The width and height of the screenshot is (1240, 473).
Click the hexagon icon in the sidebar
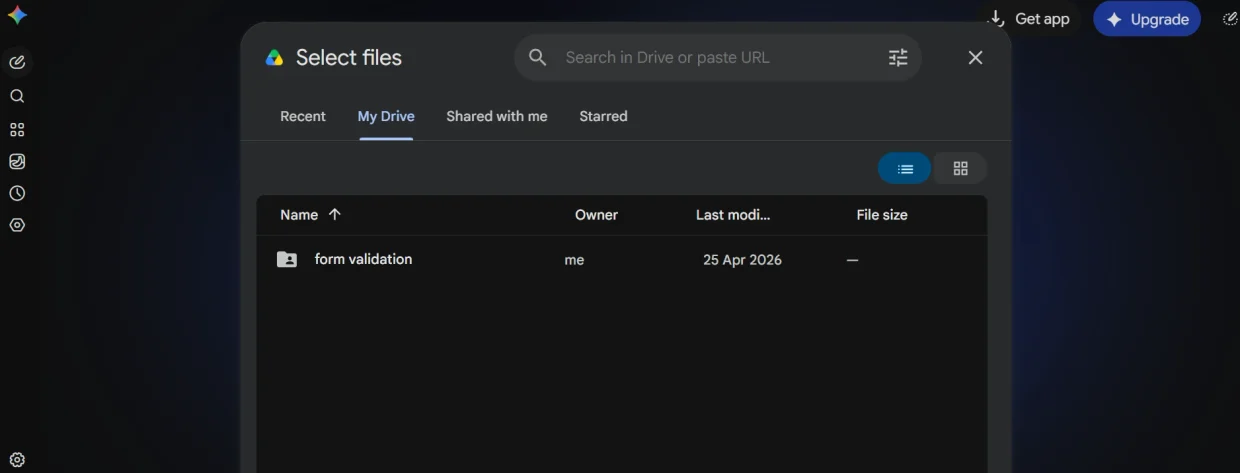[x=17, y=225]
